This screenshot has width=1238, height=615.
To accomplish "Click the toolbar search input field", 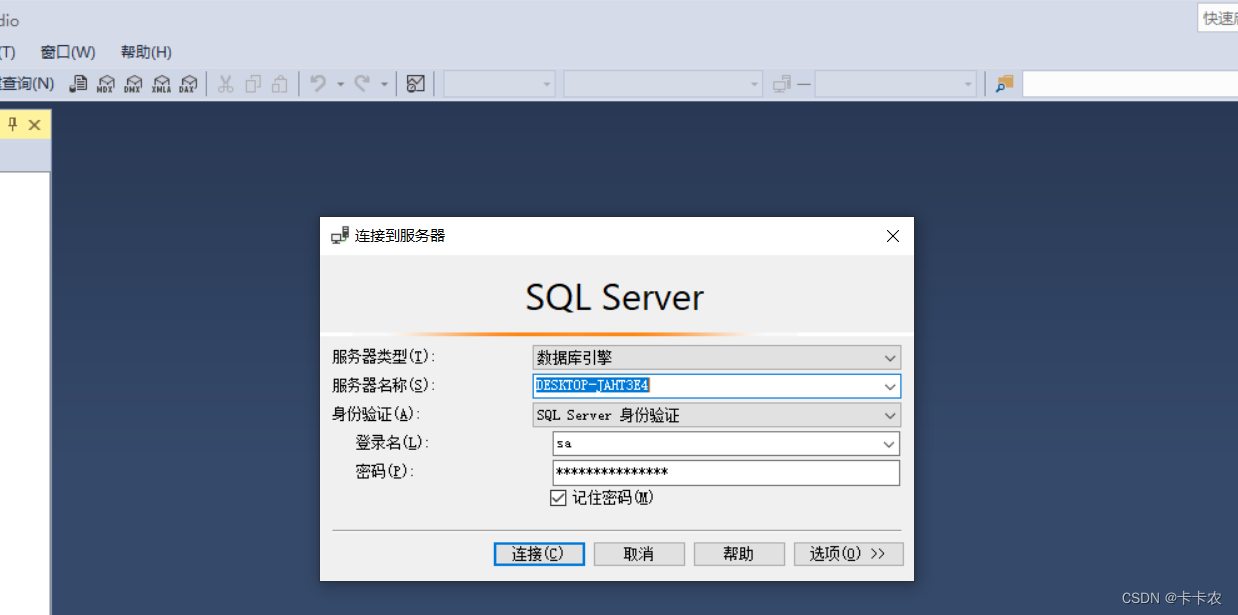I will [x=1129, y=84].
